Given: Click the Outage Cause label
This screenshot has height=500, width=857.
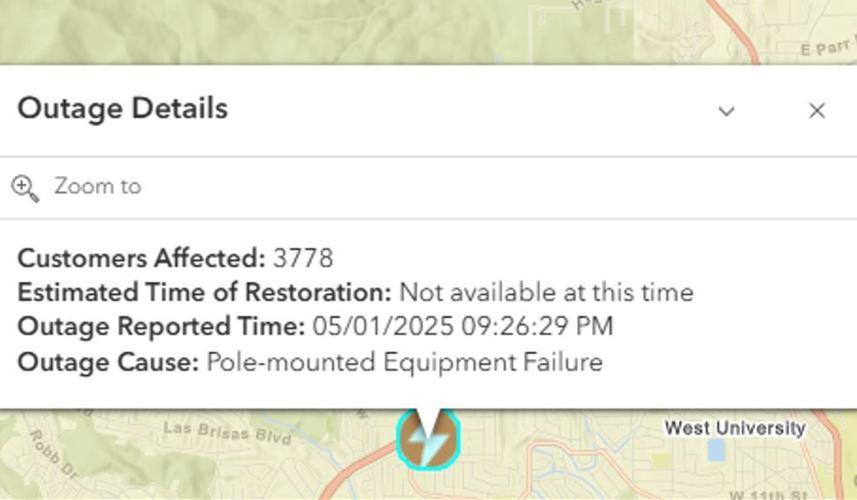Looking at the screenshot, I should coord(108,362).
